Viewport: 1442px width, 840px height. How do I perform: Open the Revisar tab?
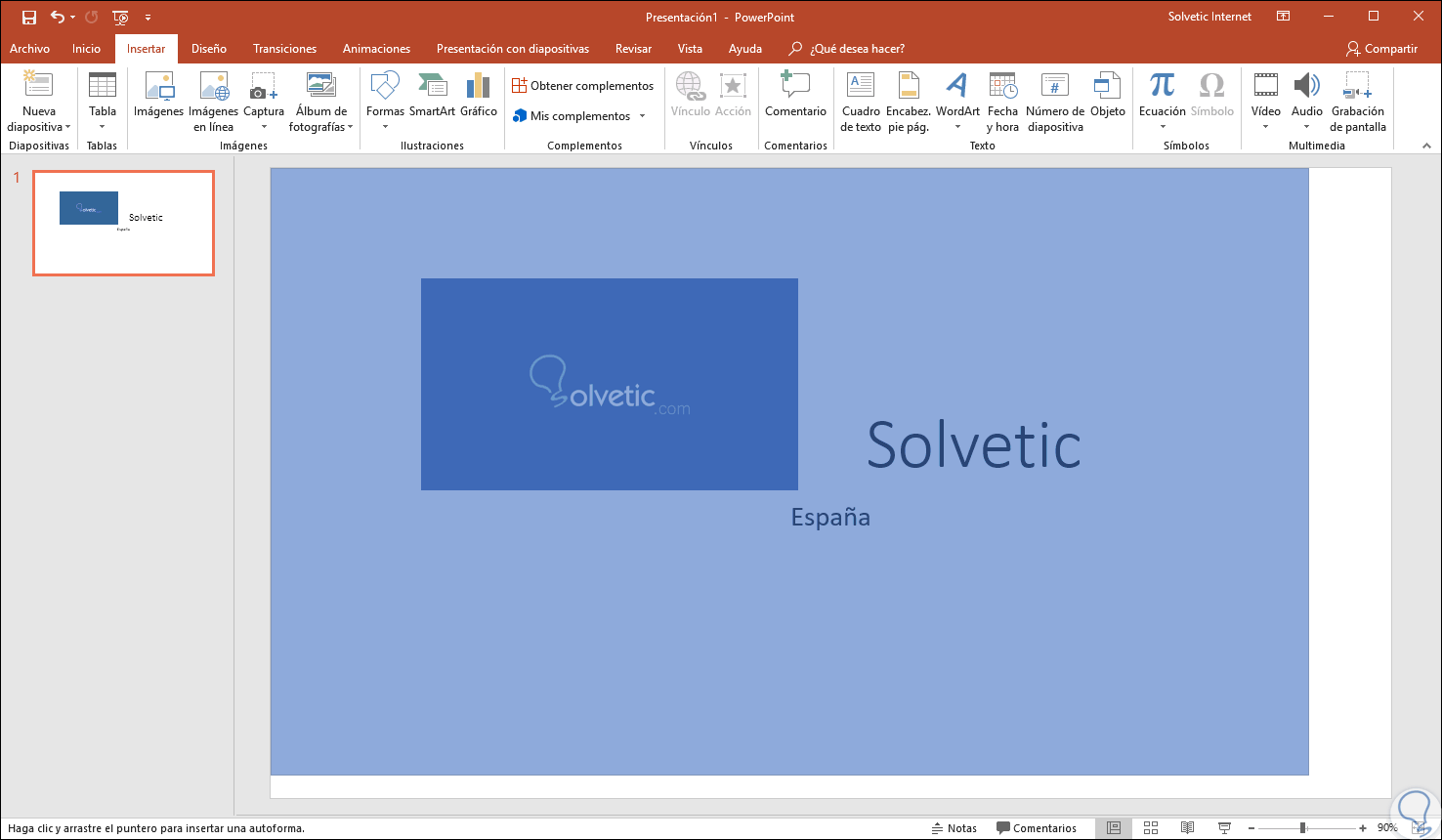tap(634, 49)
